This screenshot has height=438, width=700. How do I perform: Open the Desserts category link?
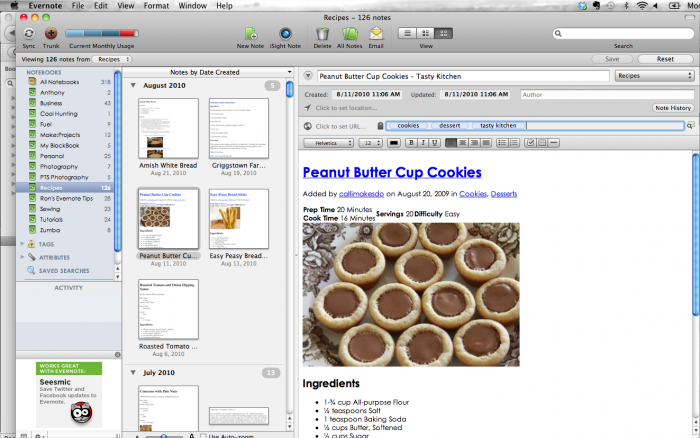pos(504,194)
